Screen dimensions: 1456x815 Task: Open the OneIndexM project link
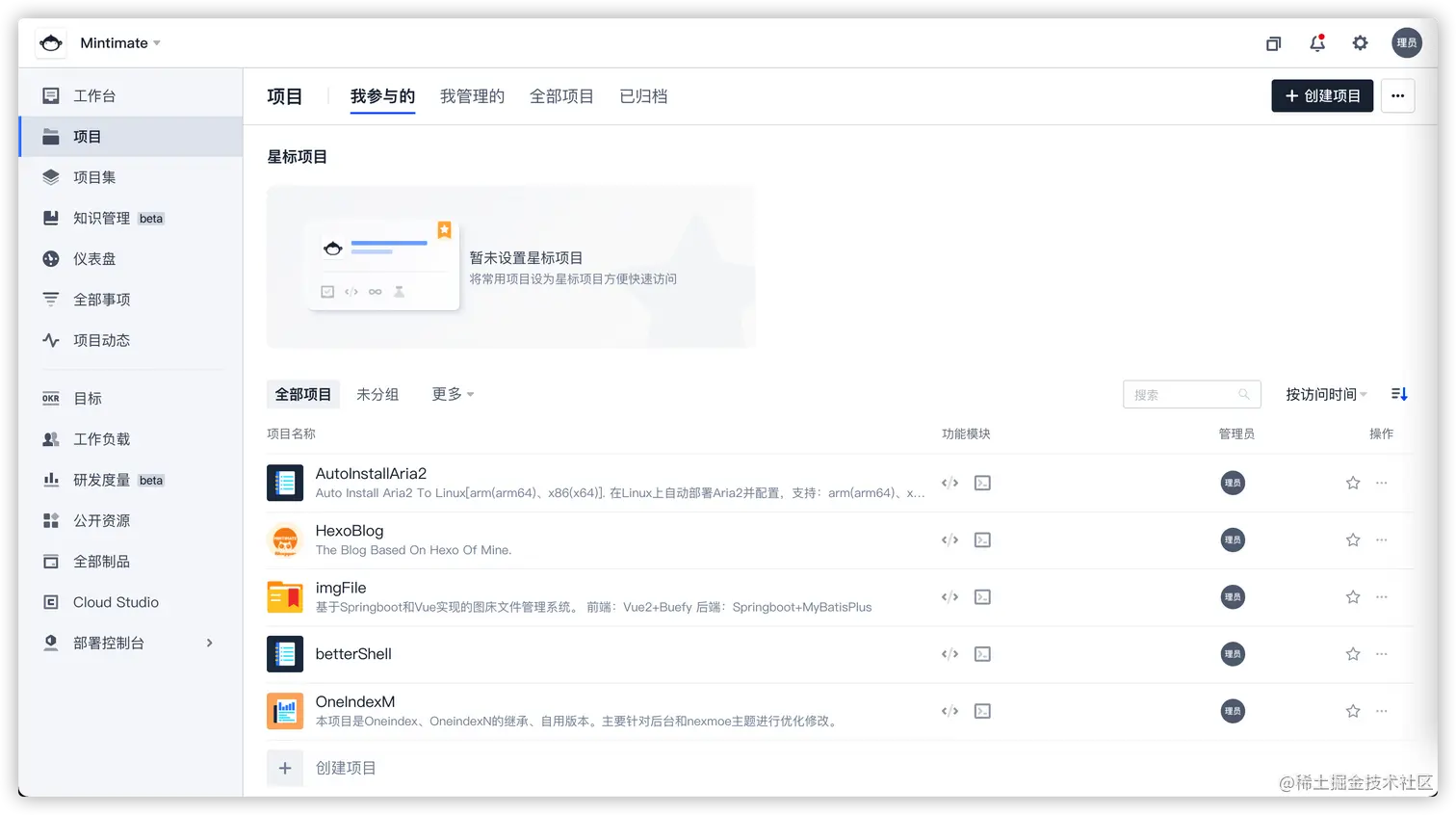pyautogui.click(x=355, y=701)
